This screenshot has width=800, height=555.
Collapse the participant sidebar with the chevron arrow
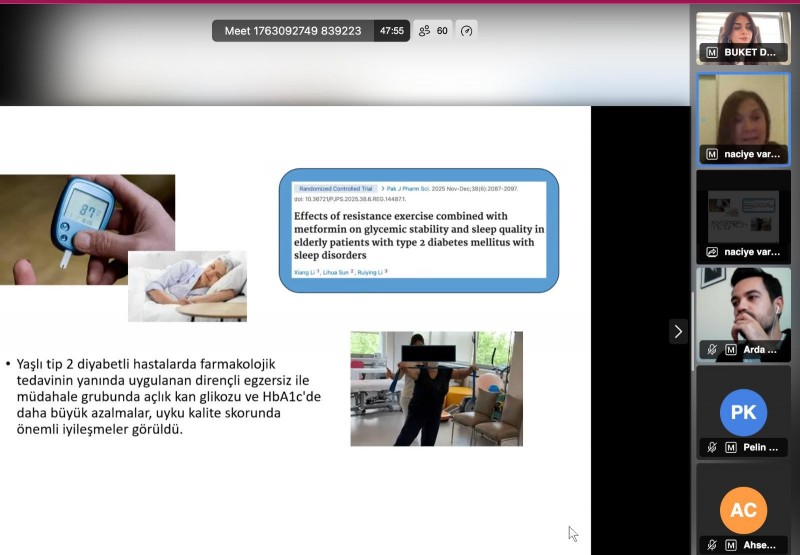tap(678, 331)
